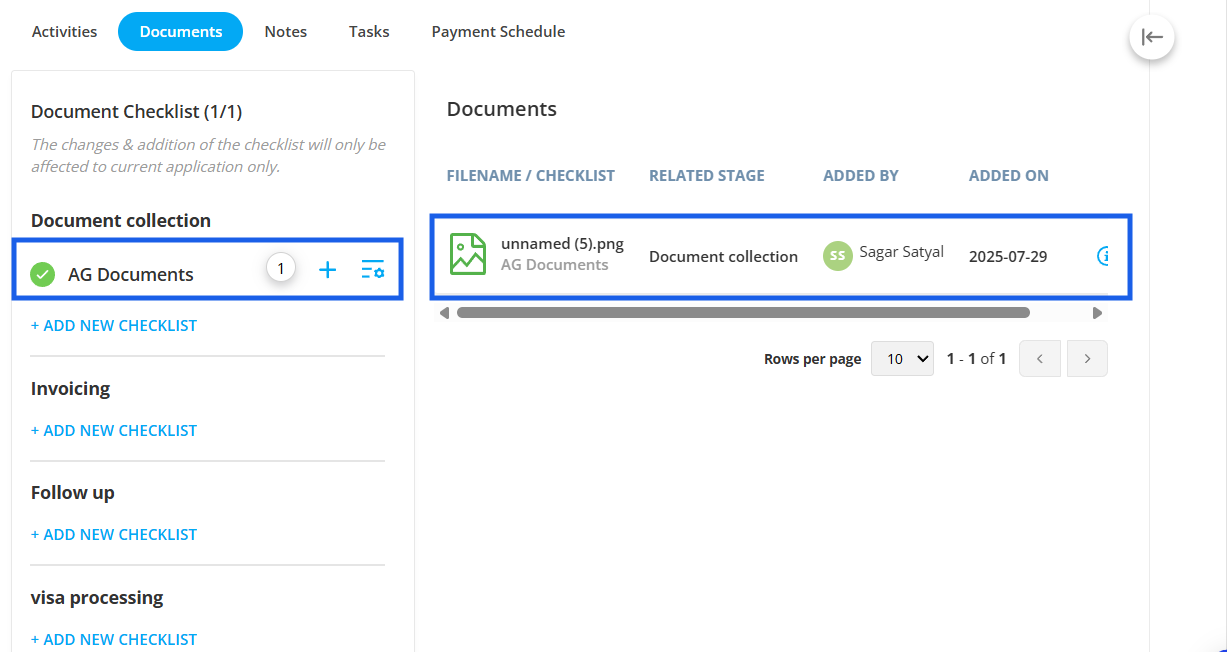Screen dimensions: 1227x652
Task: Click the ADDED BY column header
Action: (x=861, y=175)
